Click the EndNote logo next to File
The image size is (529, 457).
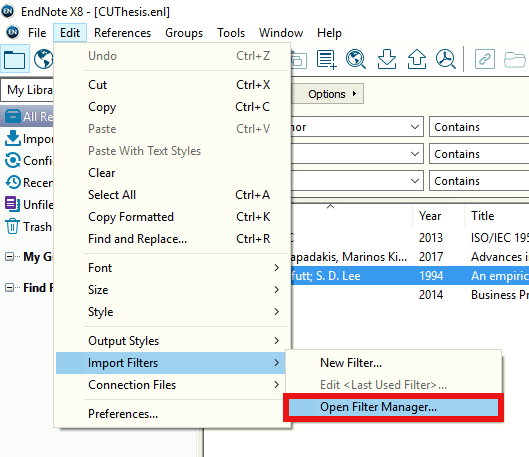pyautogui.click(x=13, y=32)
